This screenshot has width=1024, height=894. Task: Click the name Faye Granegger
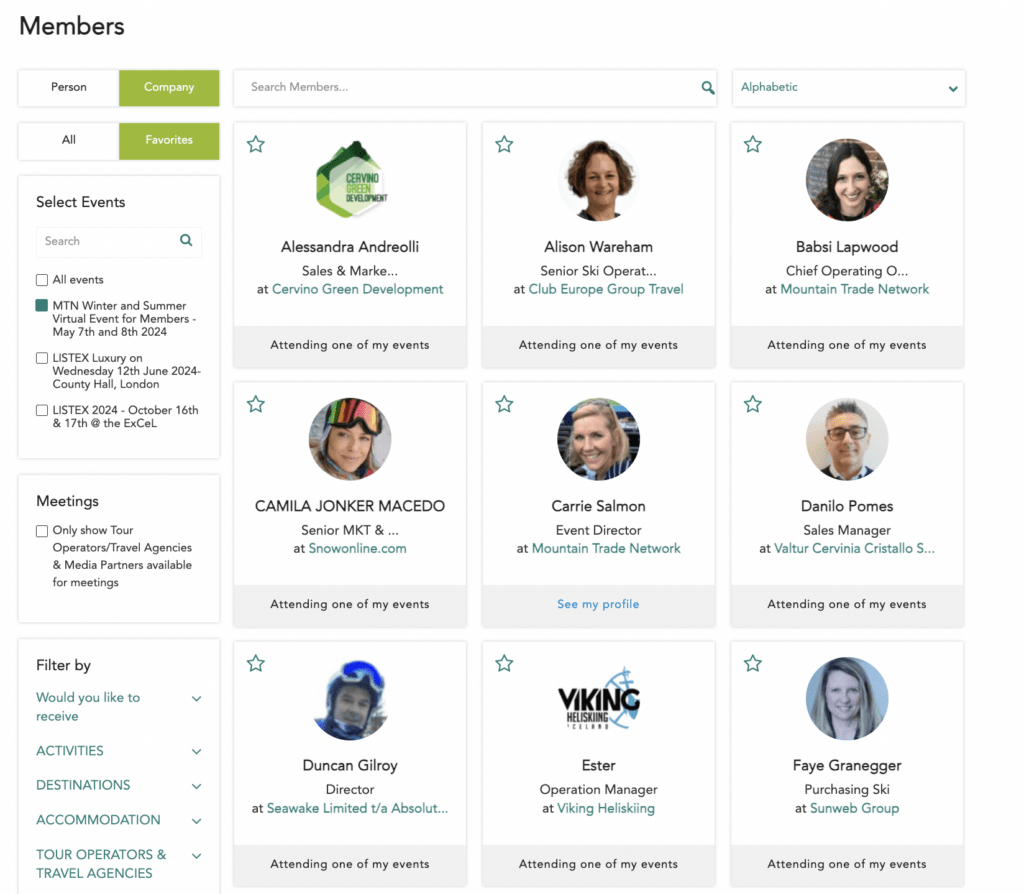pos(847,765)
